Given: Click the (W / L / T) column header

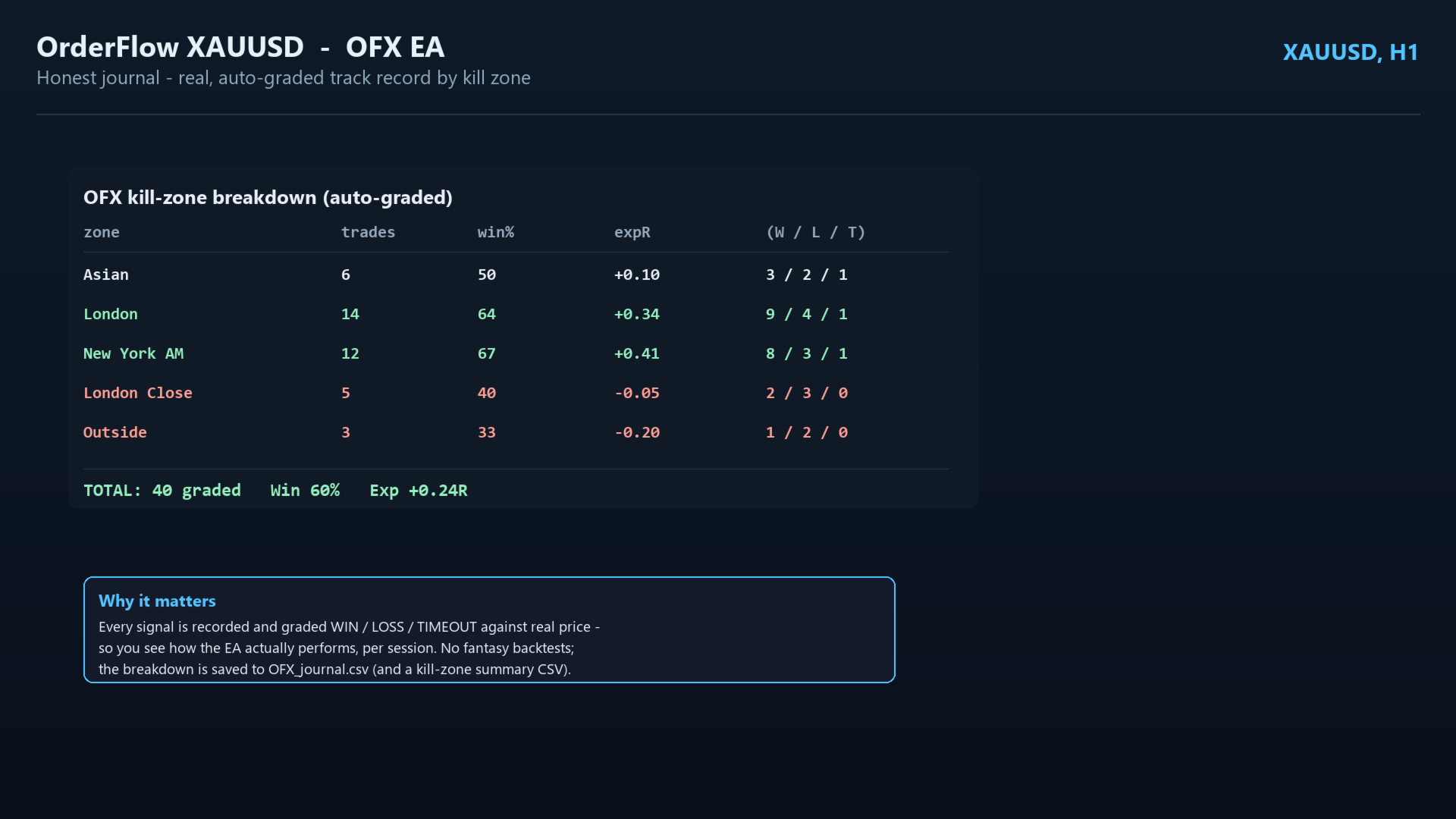Looking at the screenshot, I should click(x=816, y=232).
